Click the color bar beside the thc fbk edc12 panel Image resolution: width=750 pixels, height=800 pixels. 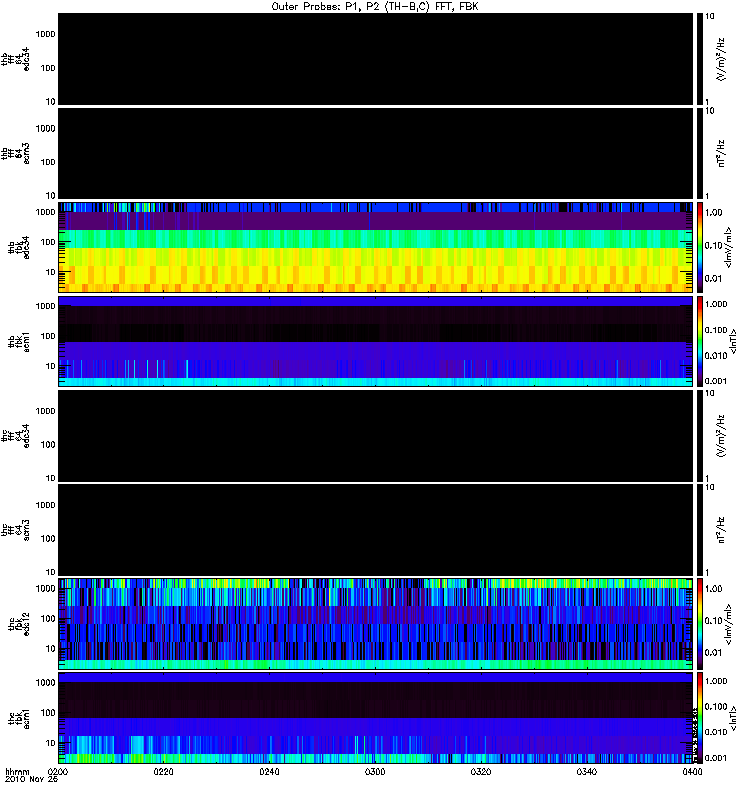(x=700, y=624)
